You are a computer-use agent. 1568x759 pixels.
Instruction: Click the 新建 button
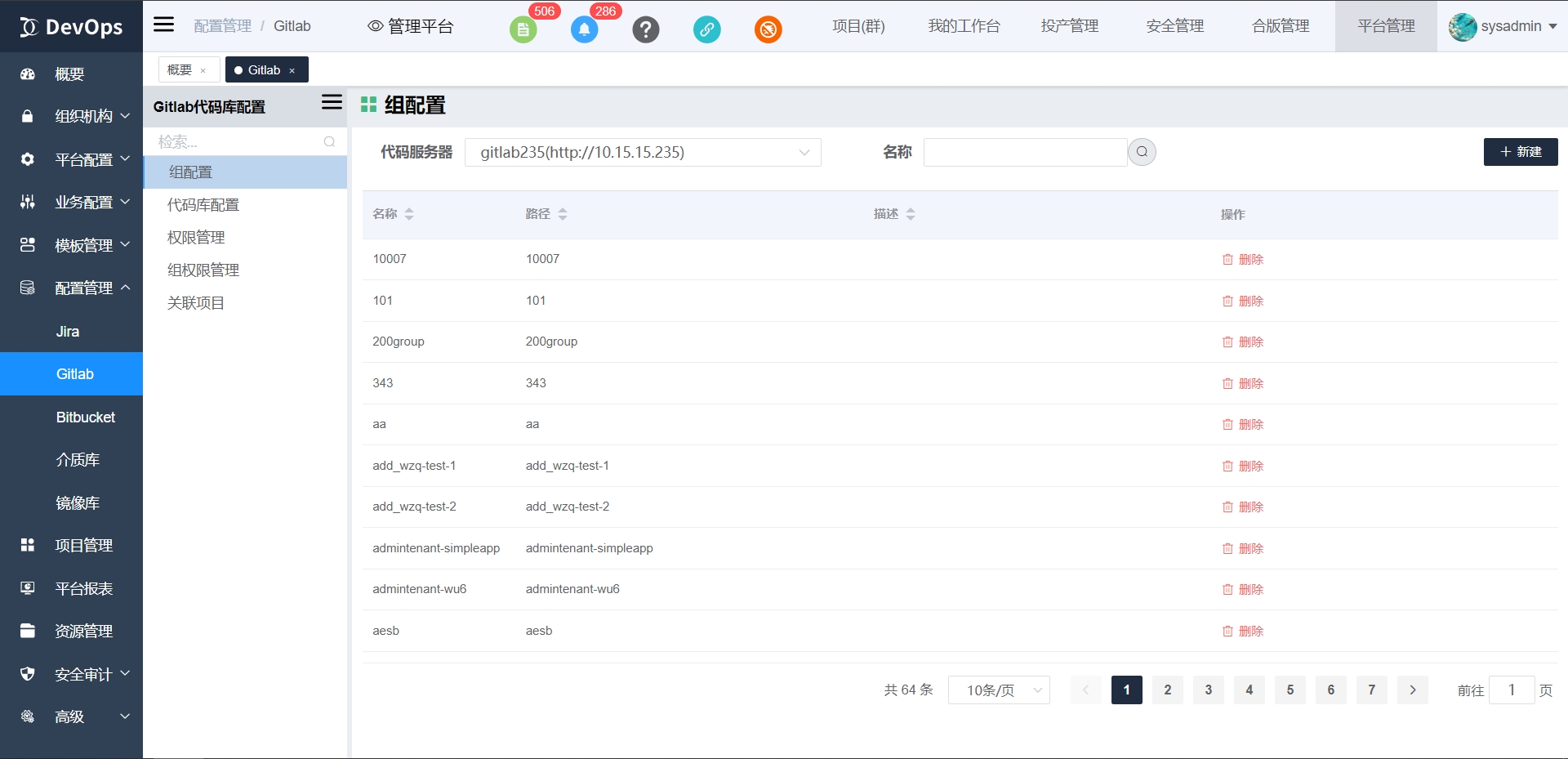(x=1520, y=152)
